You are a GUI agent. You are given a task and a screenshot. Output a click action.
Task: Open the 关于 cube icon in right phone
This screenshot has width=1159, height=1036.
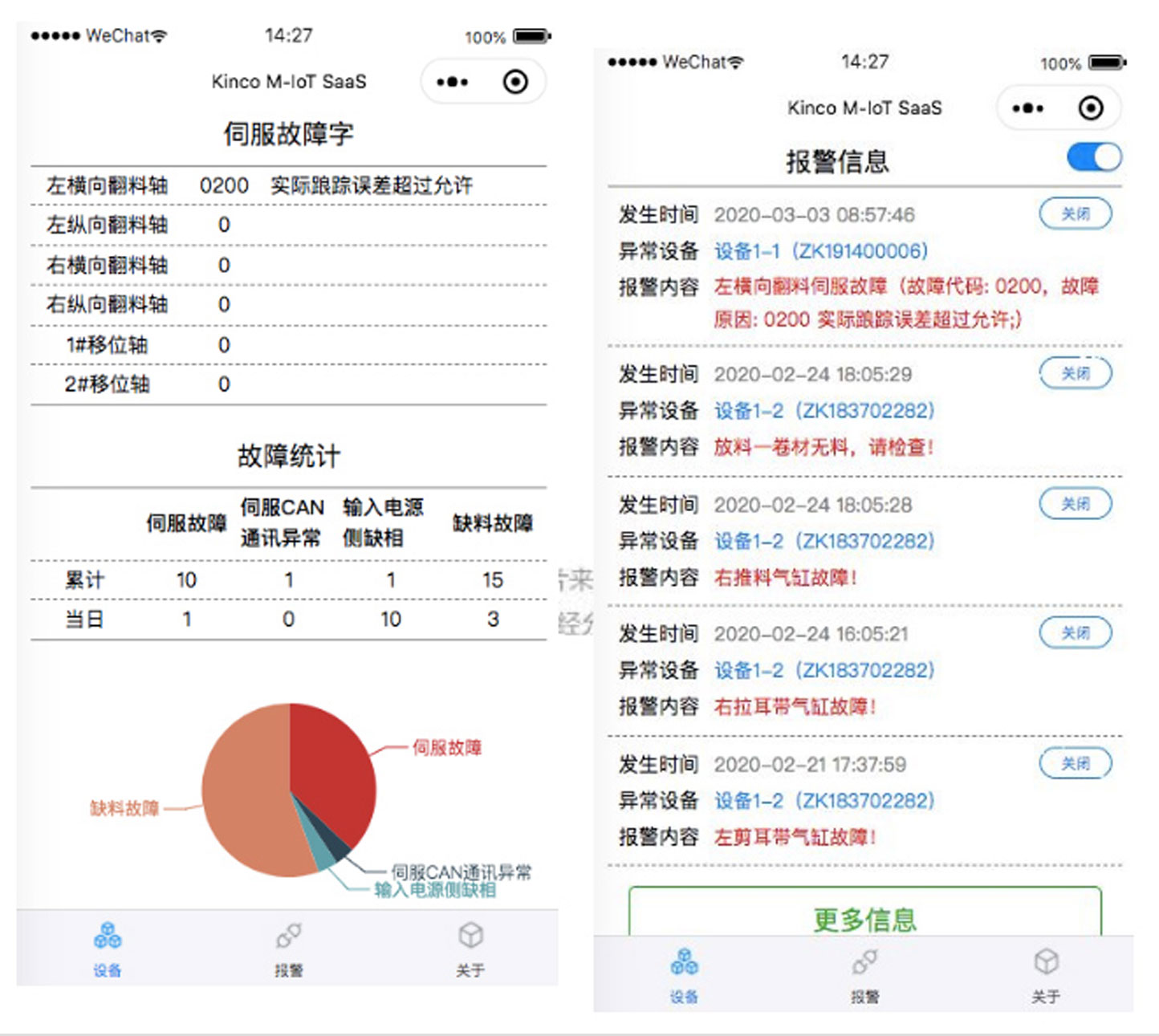pos(1046,961)
